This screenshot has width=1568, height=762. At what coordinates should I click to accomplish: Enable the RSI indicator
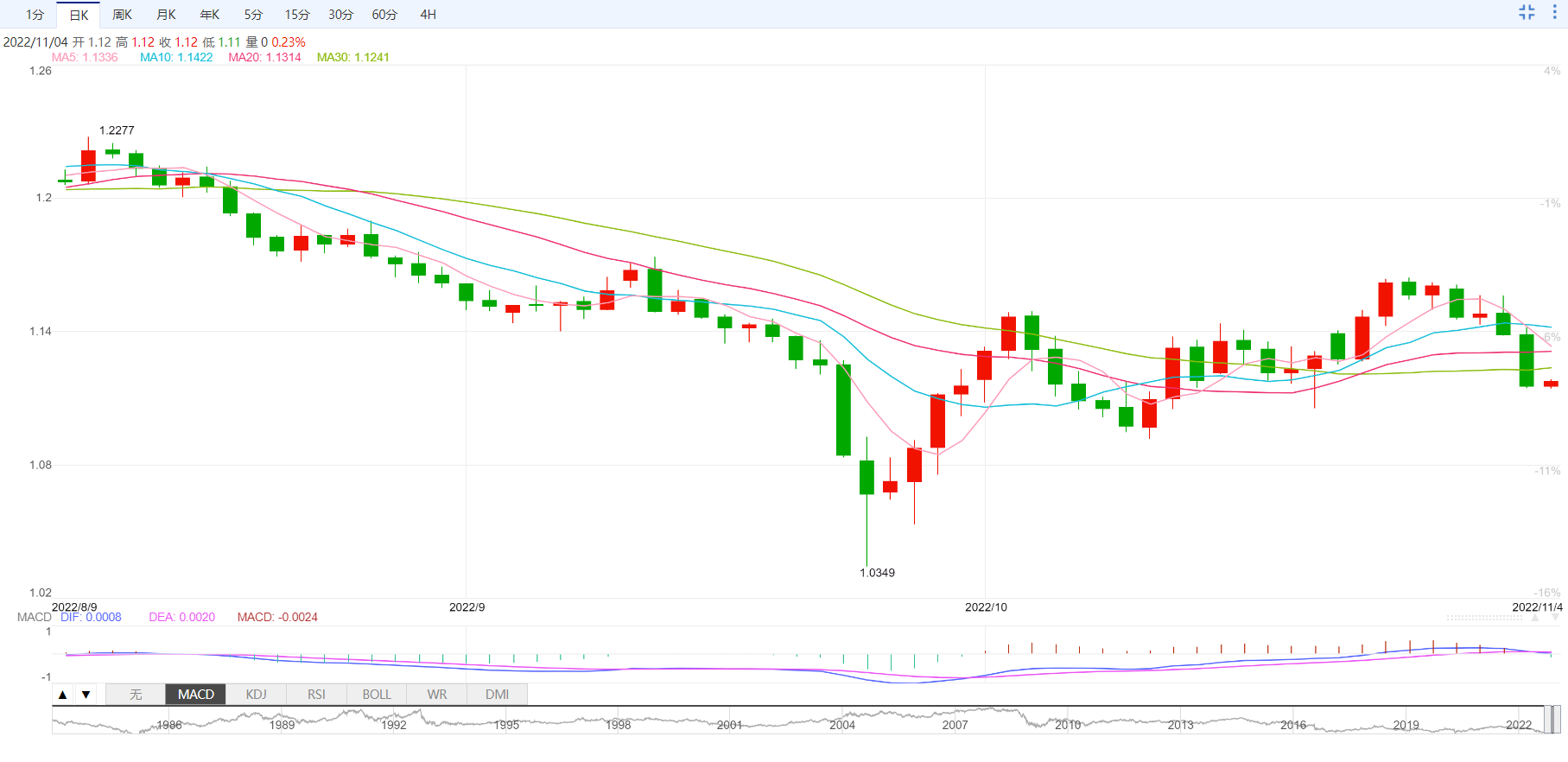coord(316,695)
